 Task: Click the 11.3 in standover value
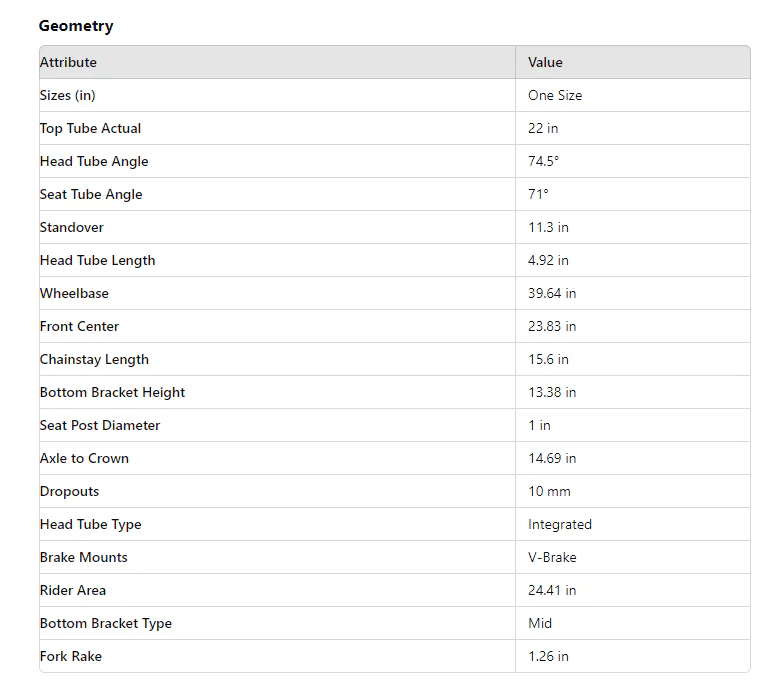click(x=548, y=227)
